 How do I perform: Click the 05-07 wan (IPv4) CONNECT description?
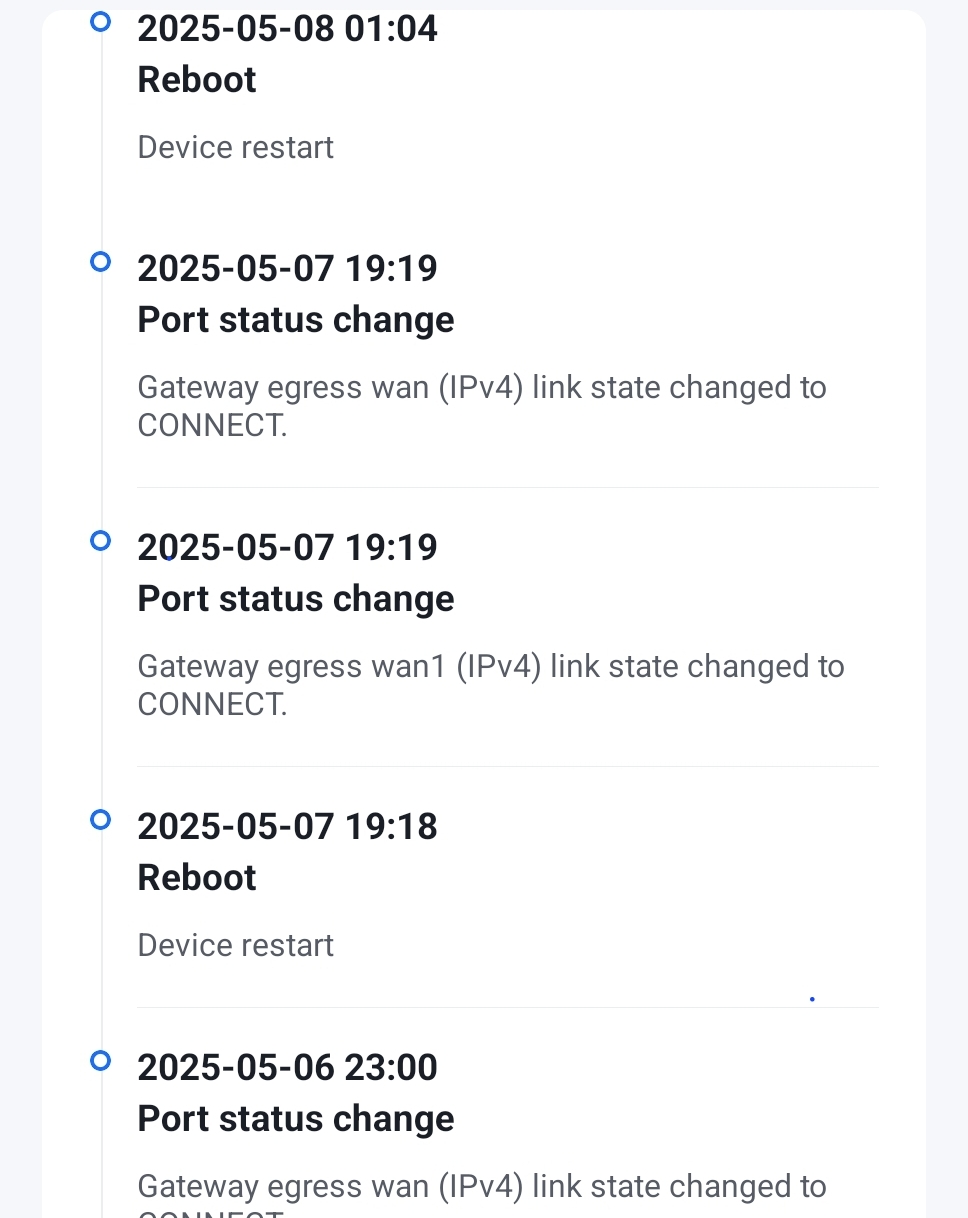click(481, 406)
